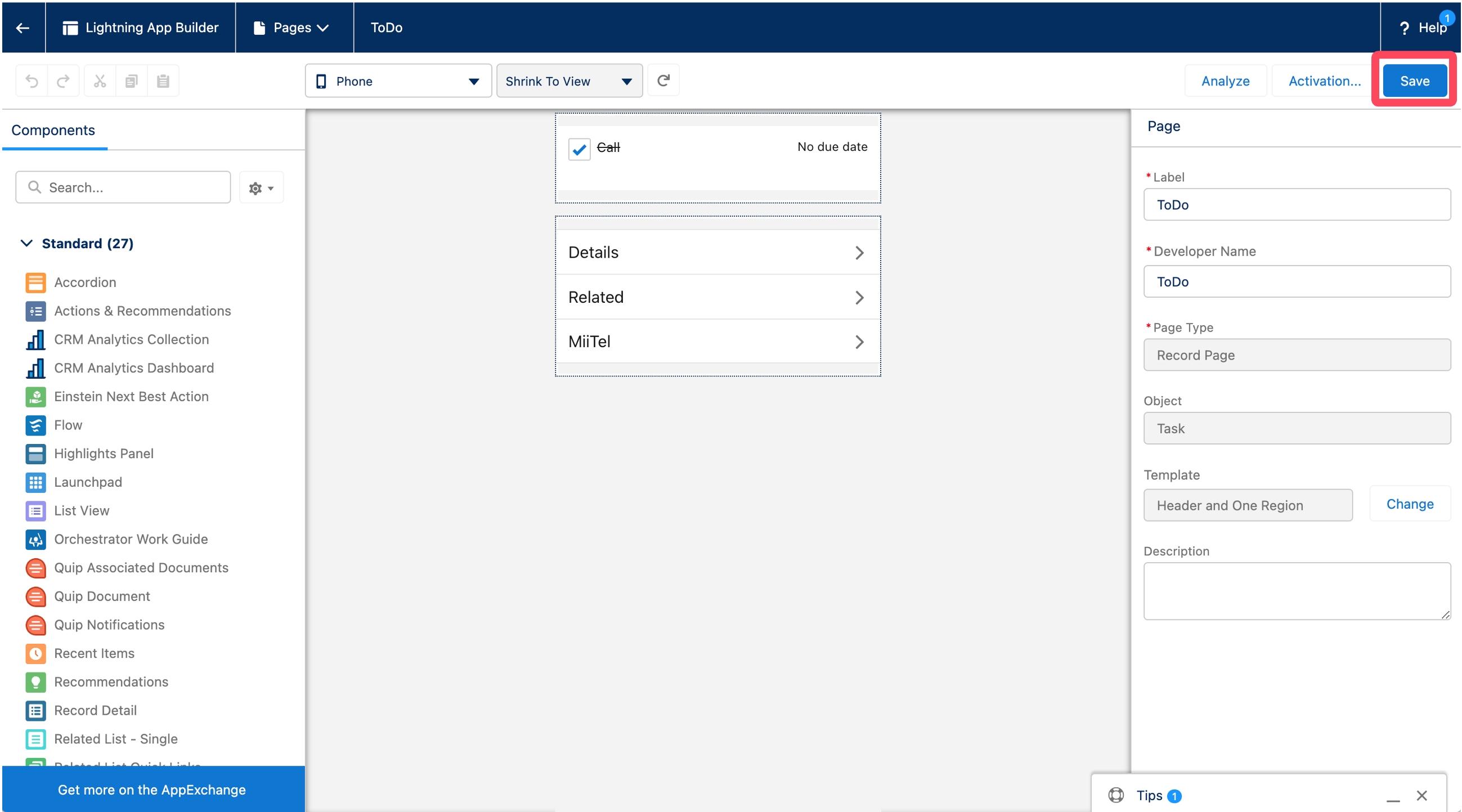The image size is (1462, 812).
Task: Click the Record Page type field
Action: tap(1297, 355)
